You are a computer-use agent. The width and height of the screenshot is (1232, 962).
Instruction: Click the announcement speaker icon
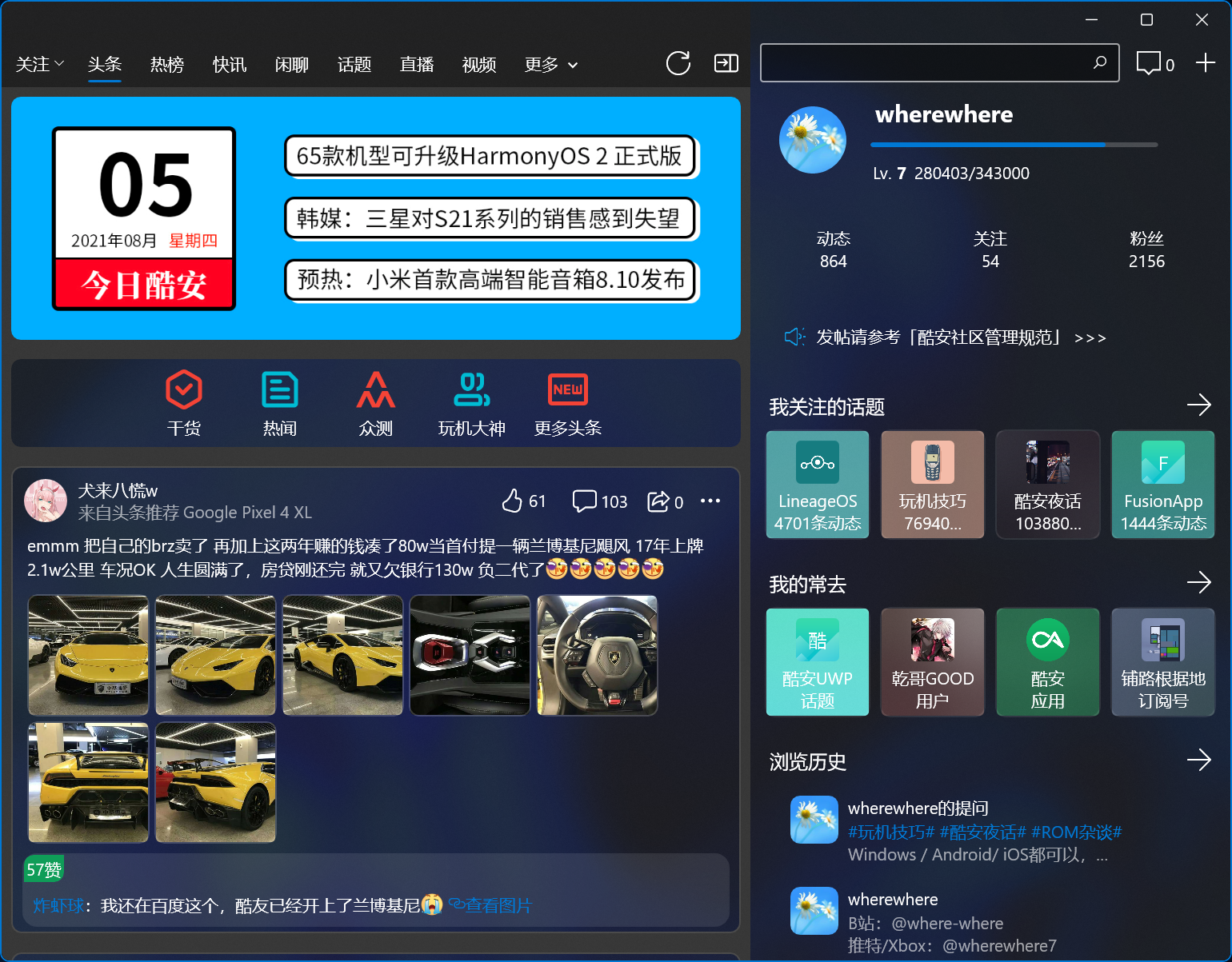pos(794,337)
